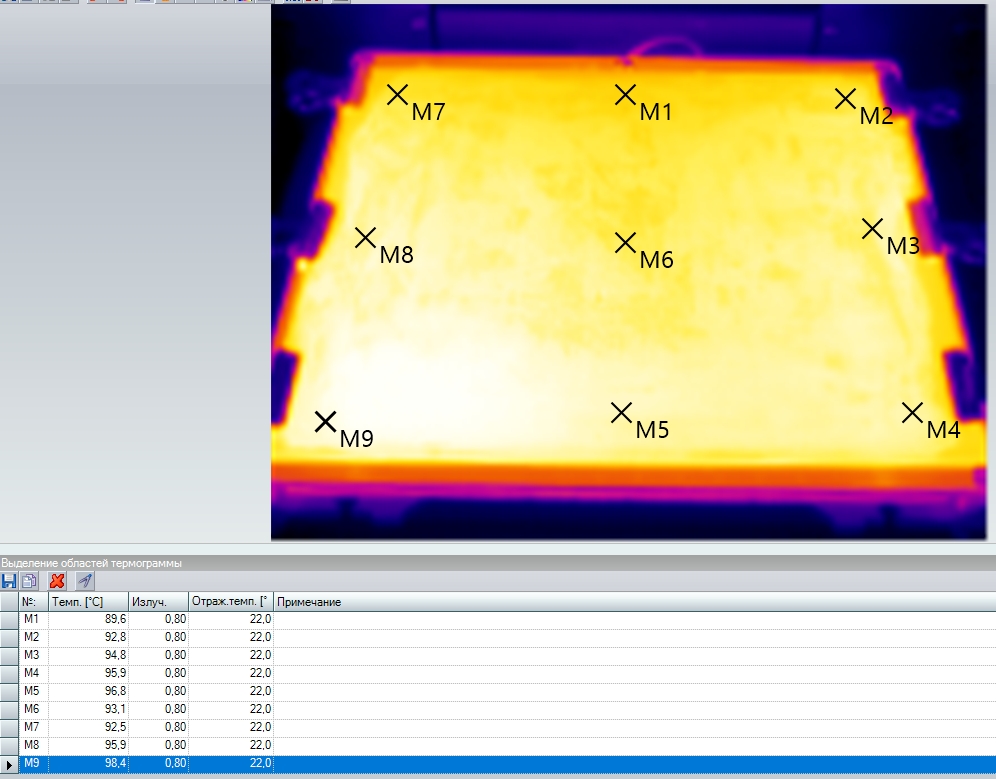Select the M9 cross marker on the thermogram
This screenshot has height=779, width=996.
click(x=325, y=422)
